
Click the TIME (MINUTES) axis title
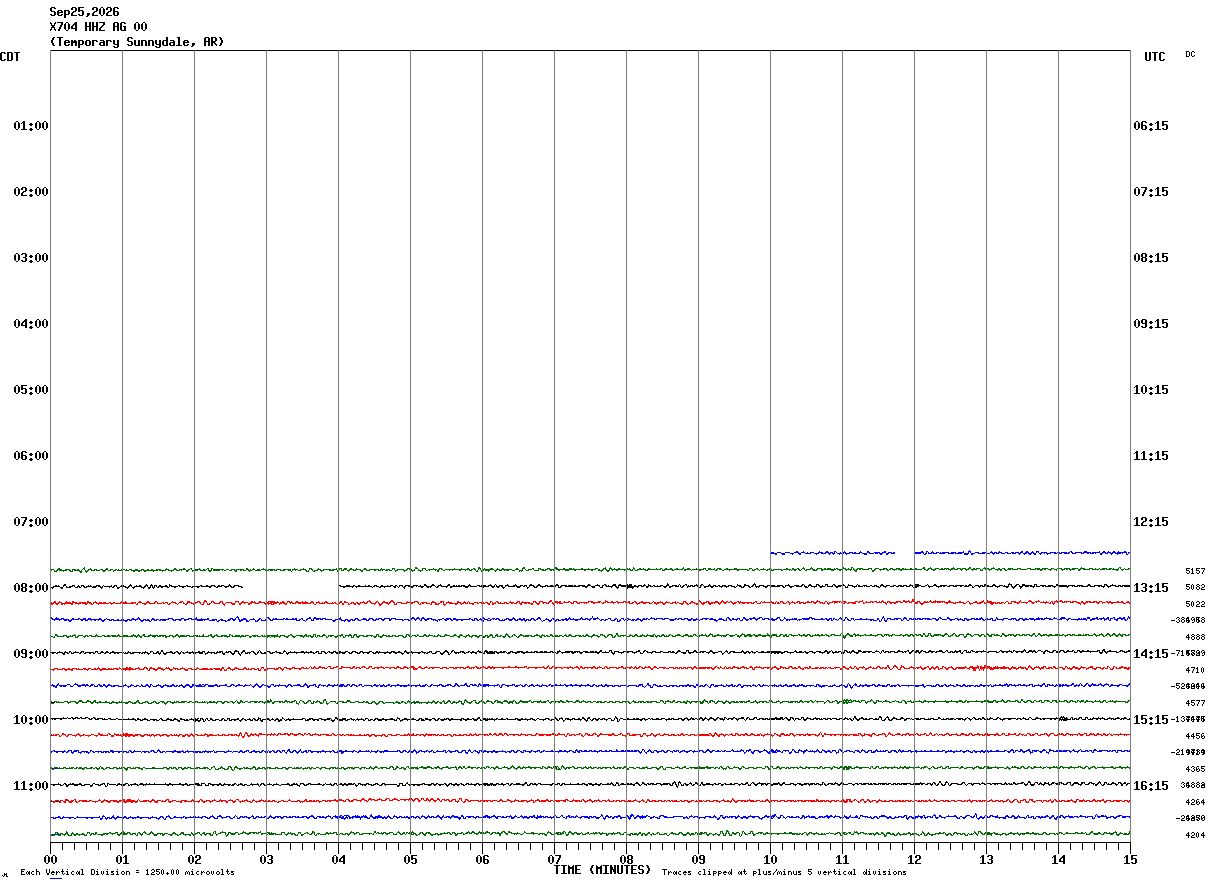(602, 870)
